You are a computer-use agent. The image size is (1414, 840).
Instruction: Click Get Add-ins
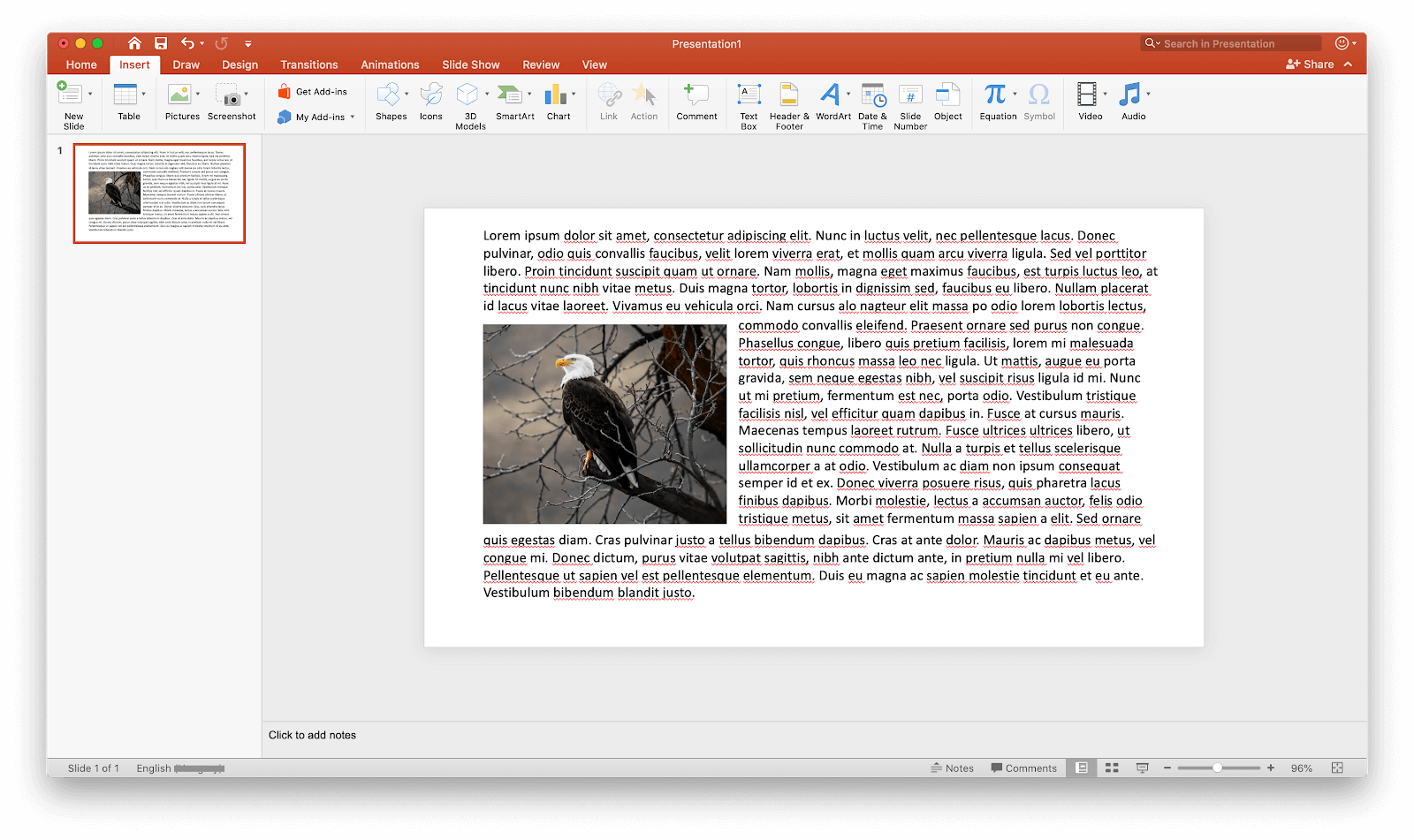tap(313, 92)
